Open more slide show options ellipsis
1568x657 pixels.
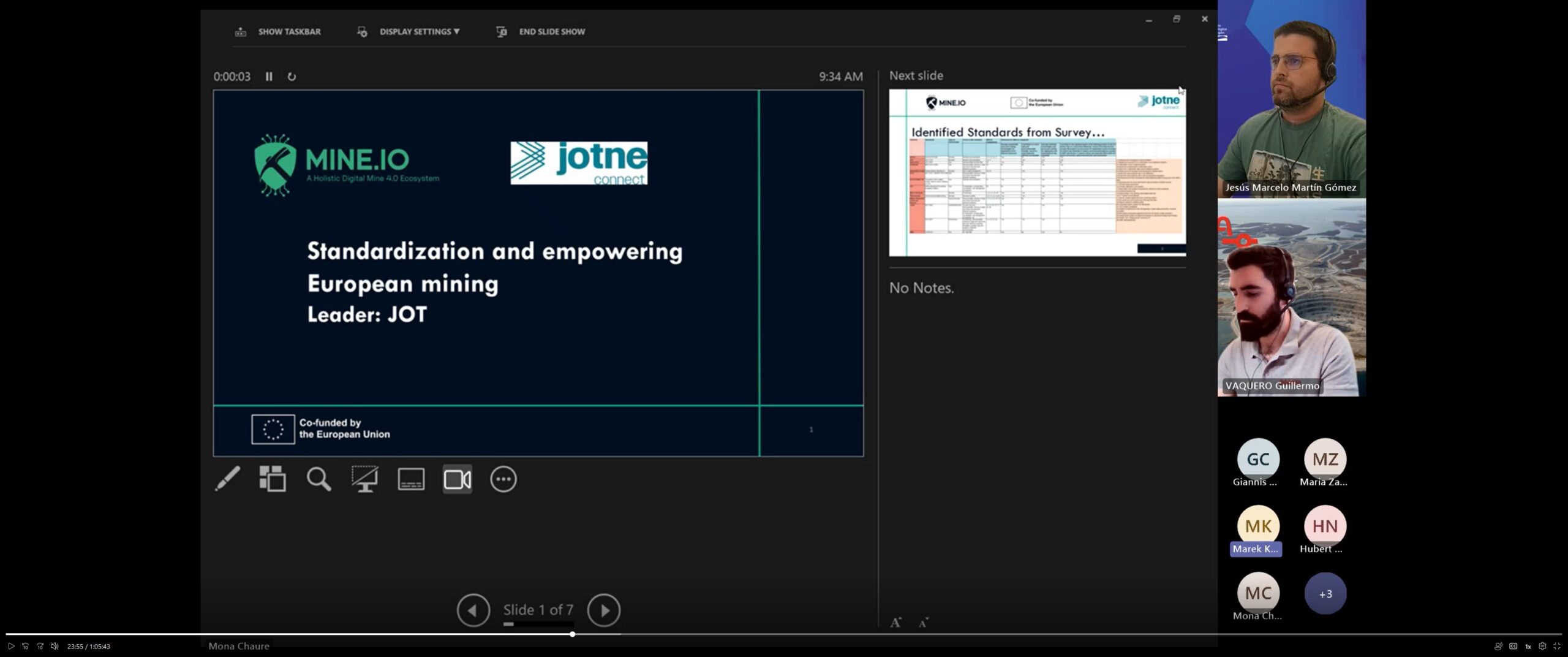coord(503,479)
